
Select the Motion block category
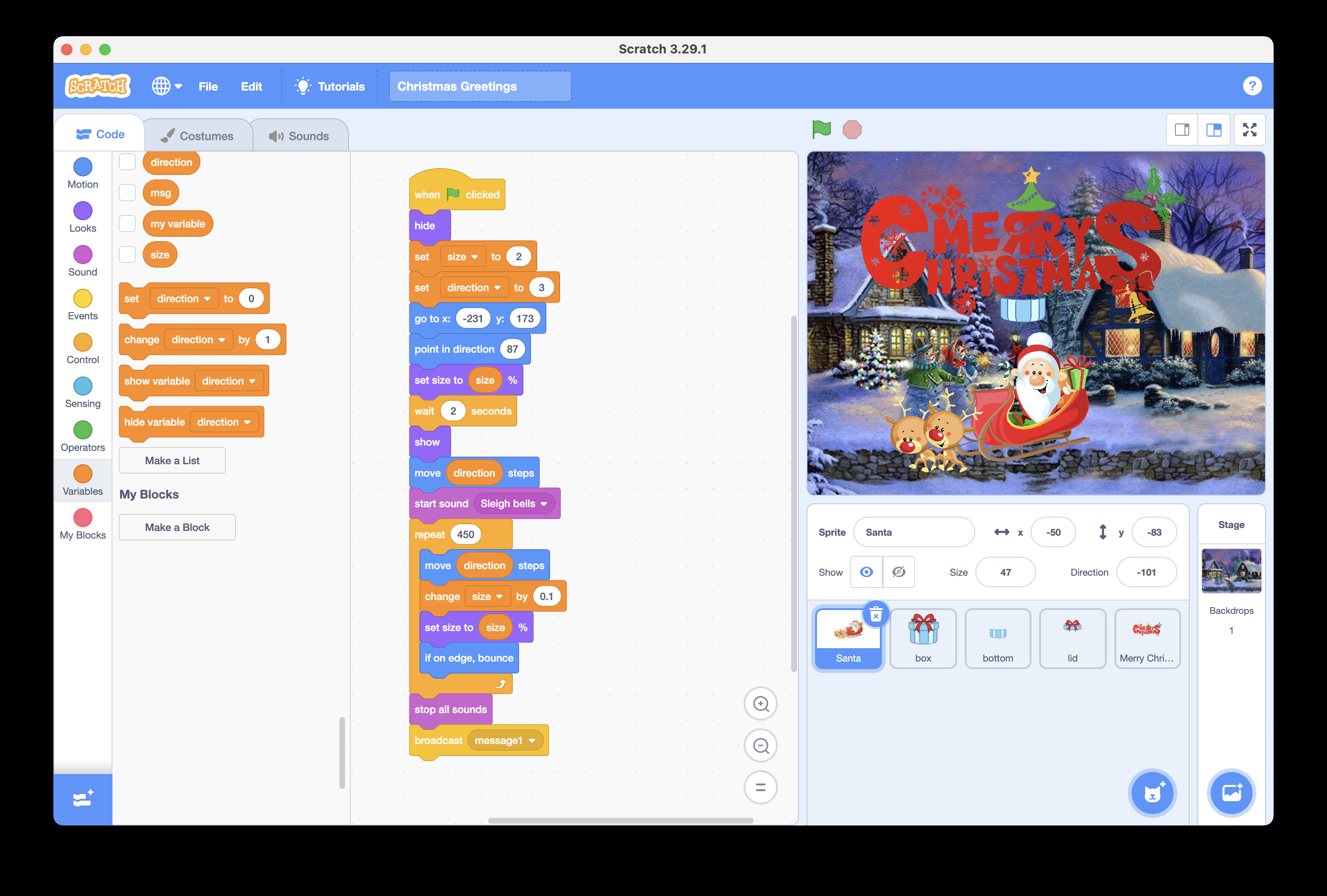point(83,173)
